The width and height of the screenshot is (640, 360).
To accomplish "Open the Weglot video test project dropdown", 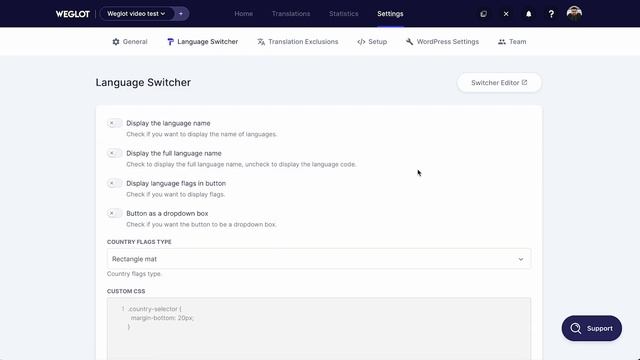I will click(136, 13).
